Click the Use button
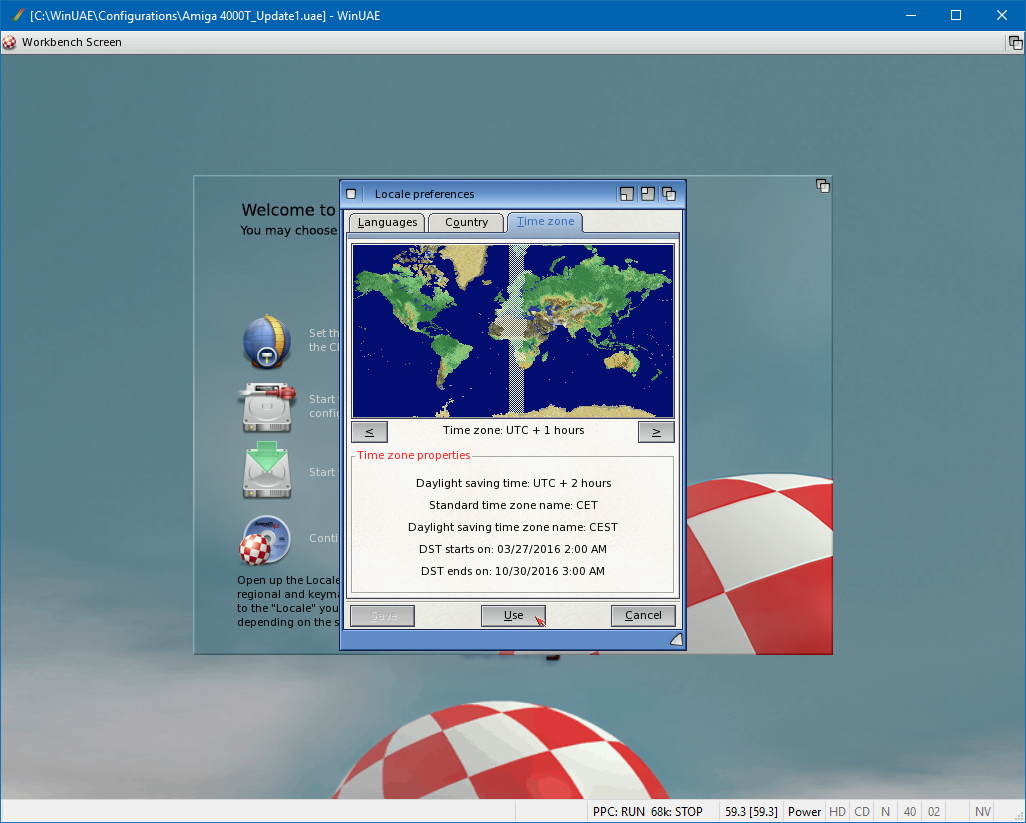The height and width of the screenshot is (823, 1026). pos(513,616)
